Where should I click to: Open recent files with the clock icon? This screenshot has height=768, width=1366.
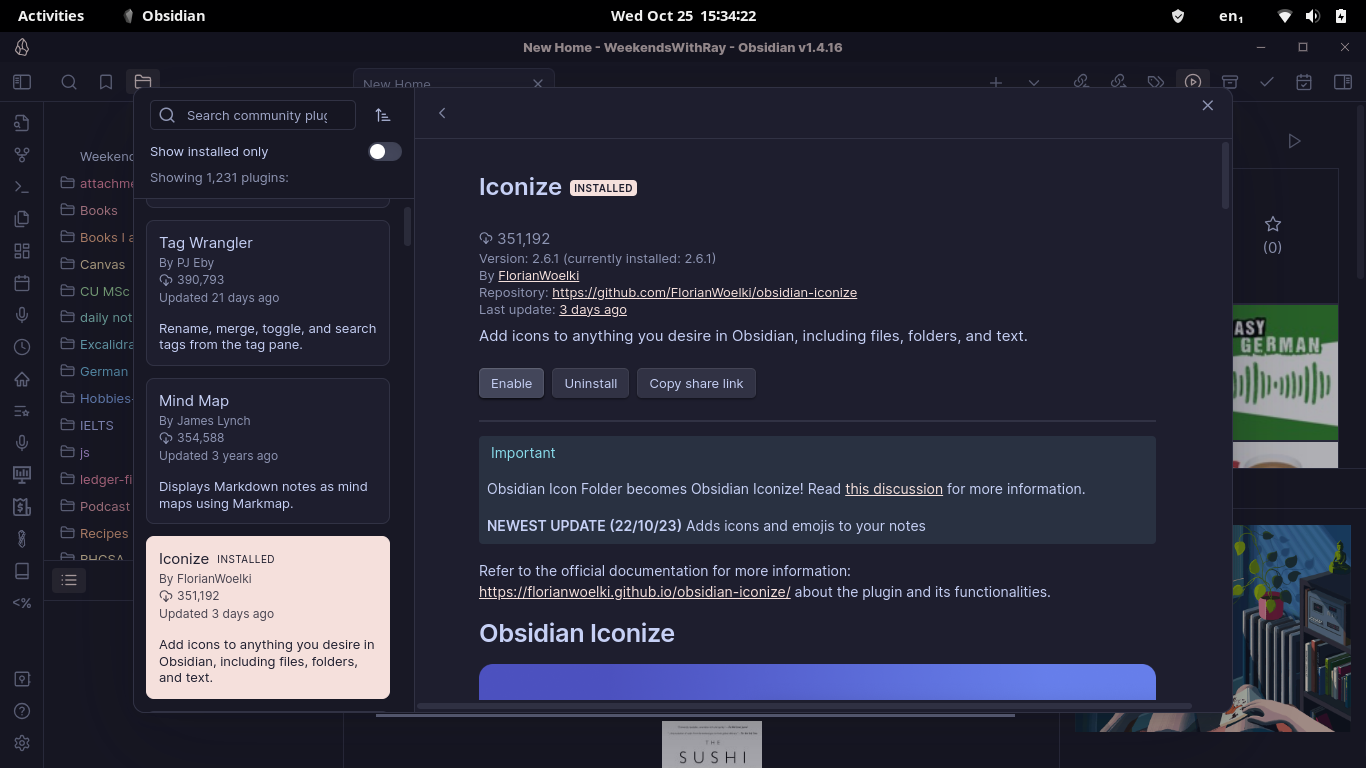click(x=22, y=346)
